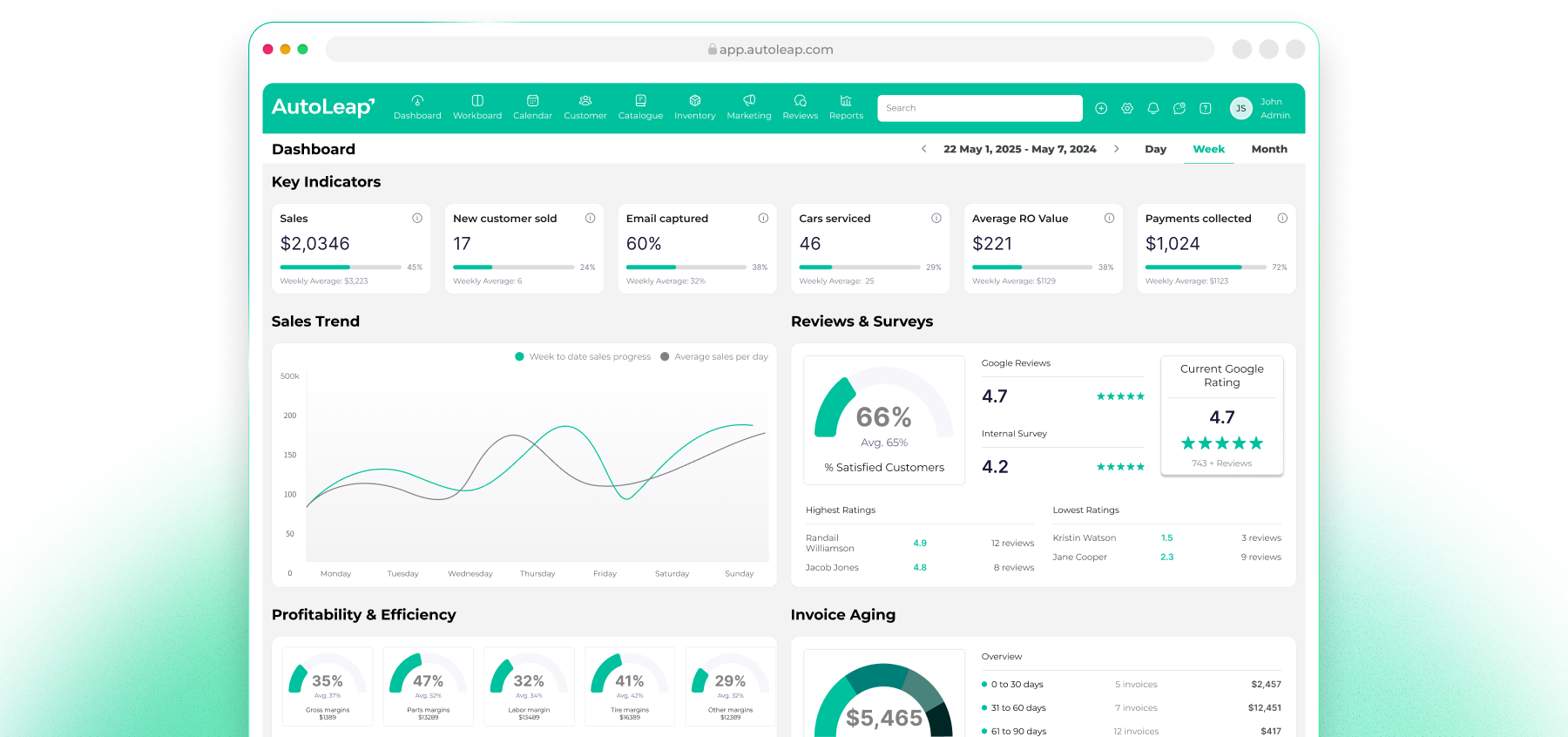This screenshot has width=1568, height=737.
Task: Open the Inventory section
Action: point(694,107)
